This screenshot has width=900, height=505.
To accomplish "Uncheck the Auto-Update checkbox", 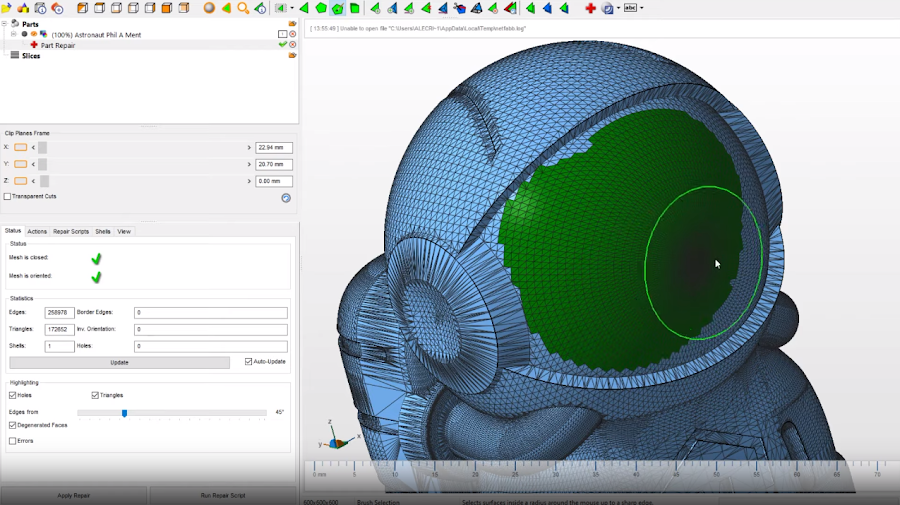I will coord(249,362).
